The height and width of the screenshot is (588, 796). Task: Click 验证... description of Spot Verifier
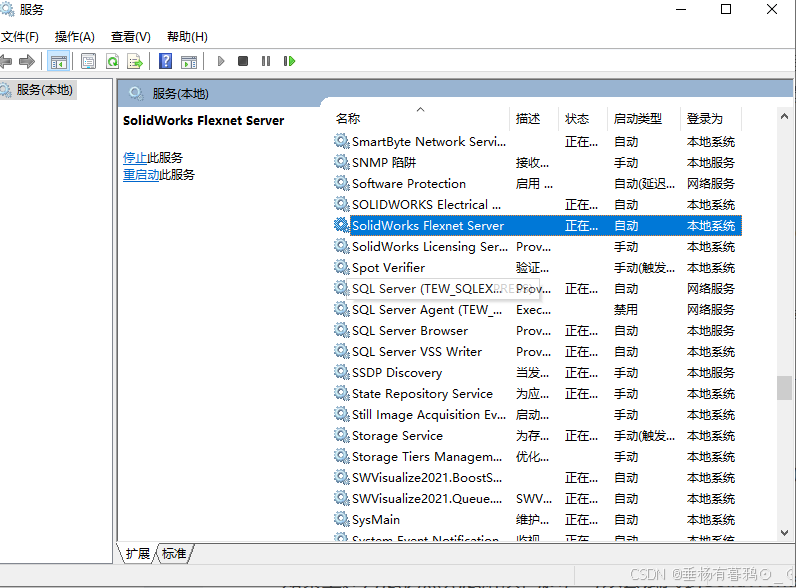532,267
